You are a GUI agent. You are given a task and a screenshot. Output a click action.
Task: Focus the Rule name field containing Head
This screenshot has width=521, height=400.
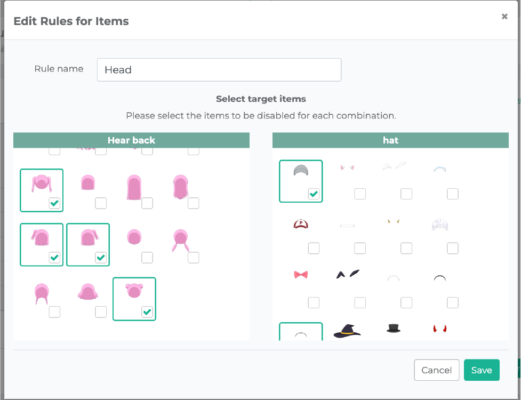point(219,70)
